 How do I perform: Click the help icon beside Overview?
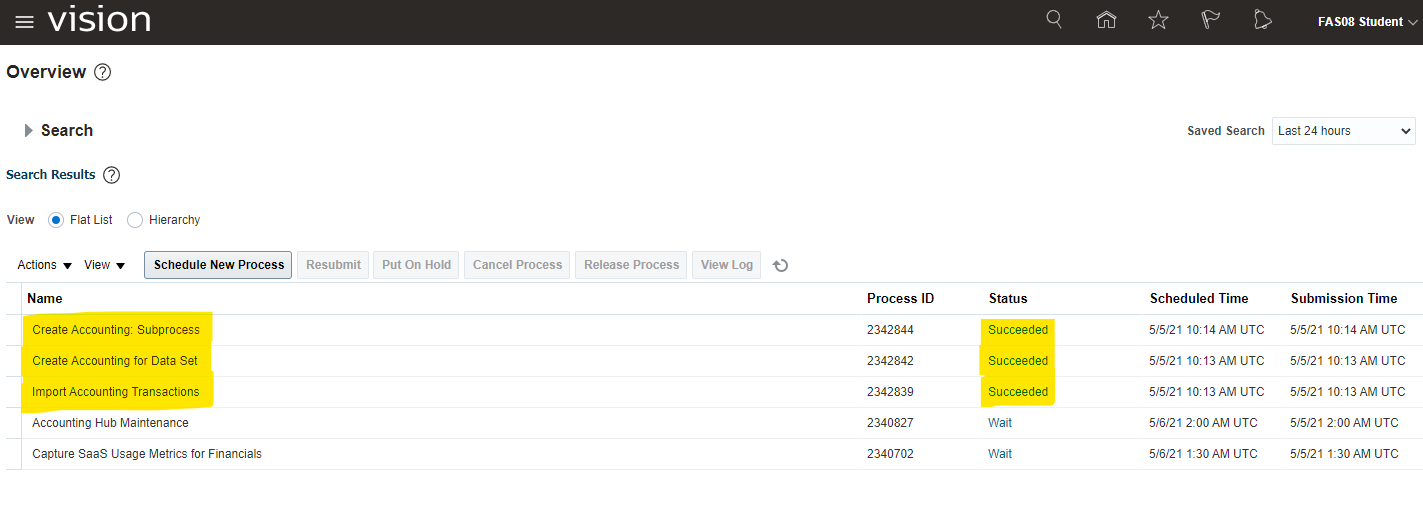coord(102,72)
